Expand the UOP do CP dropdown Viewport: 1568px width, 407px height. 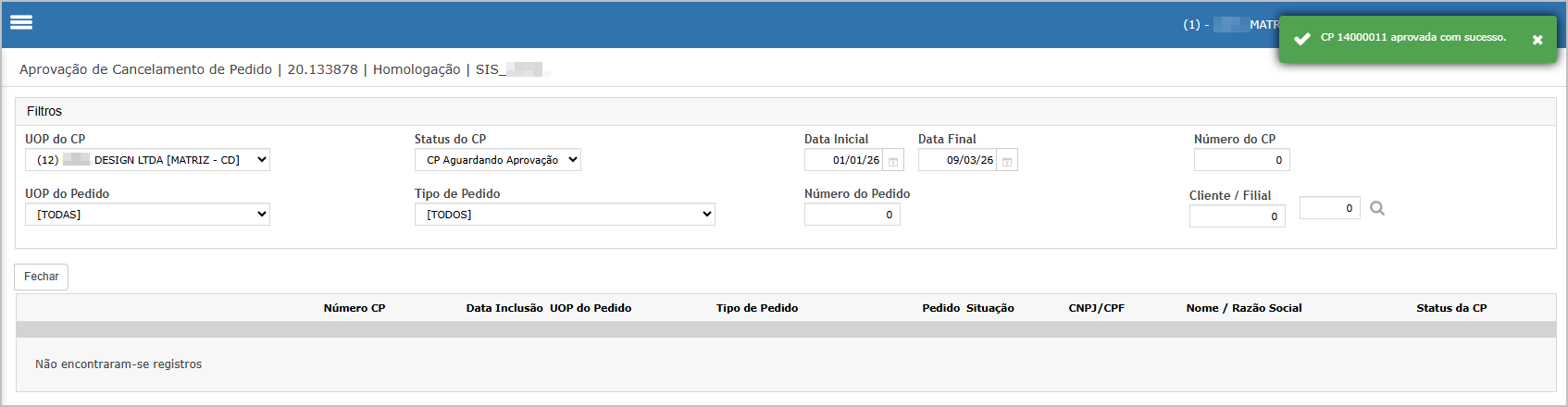pyautogui.click(x=147, y=160)
